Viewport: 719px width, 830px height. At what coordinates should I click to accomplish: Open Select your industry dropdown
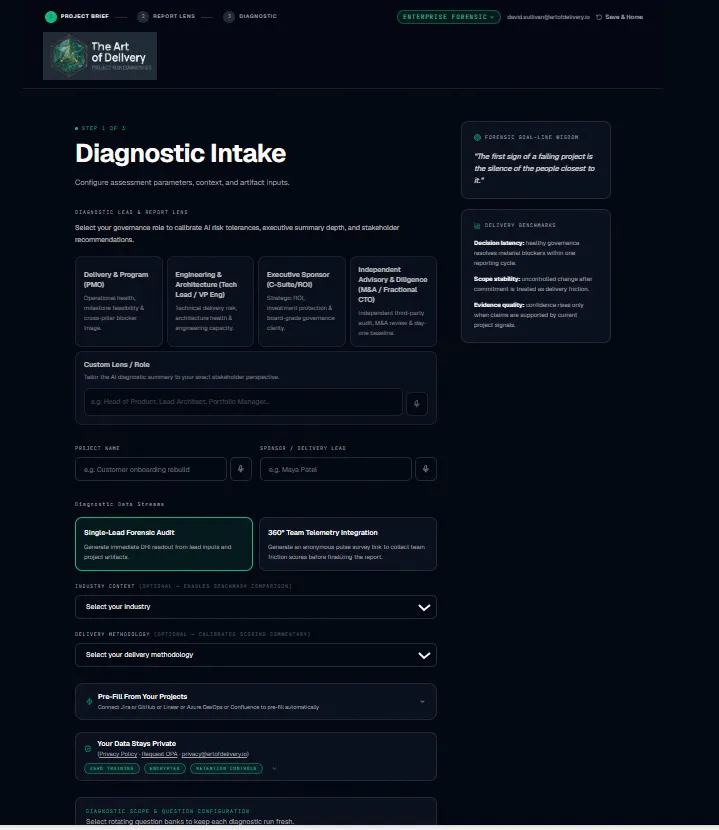pyautogui.click(x=256, y=607)
